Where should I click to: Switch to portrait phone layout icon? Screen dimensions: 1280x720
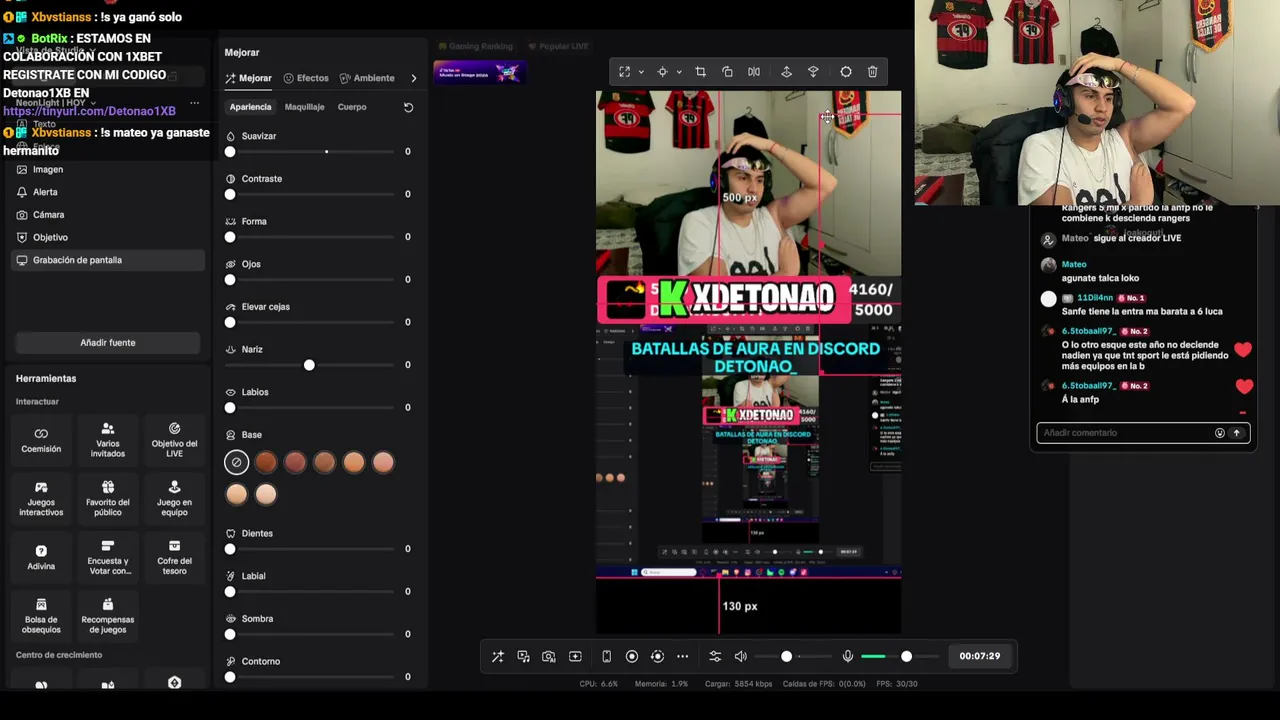(606, 656)
